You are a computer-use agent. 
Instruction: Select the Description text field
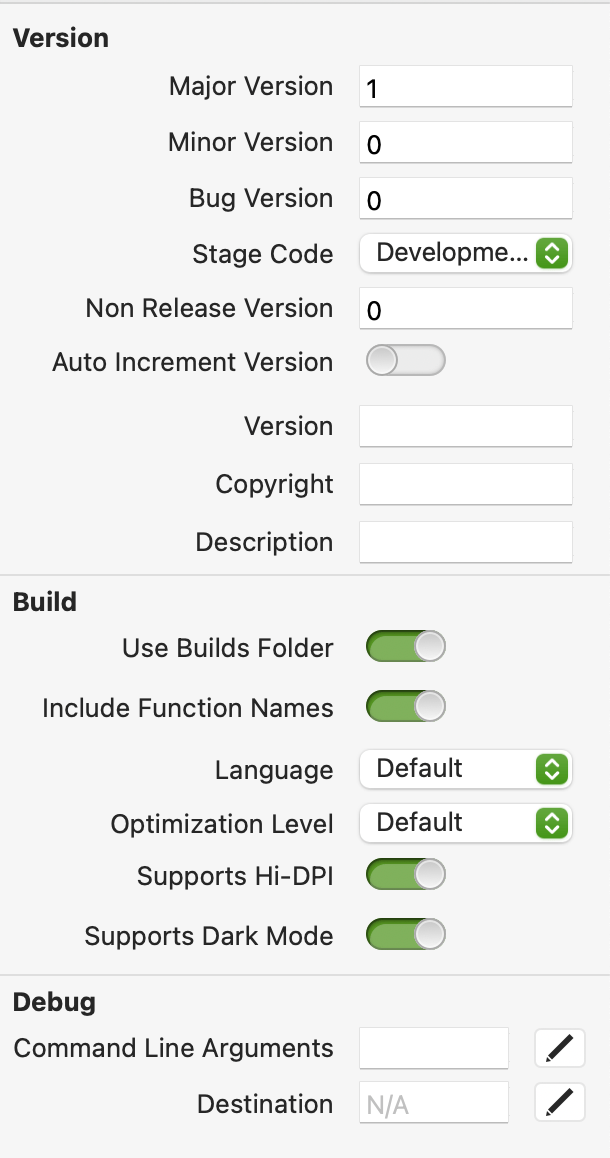(465, 541)
